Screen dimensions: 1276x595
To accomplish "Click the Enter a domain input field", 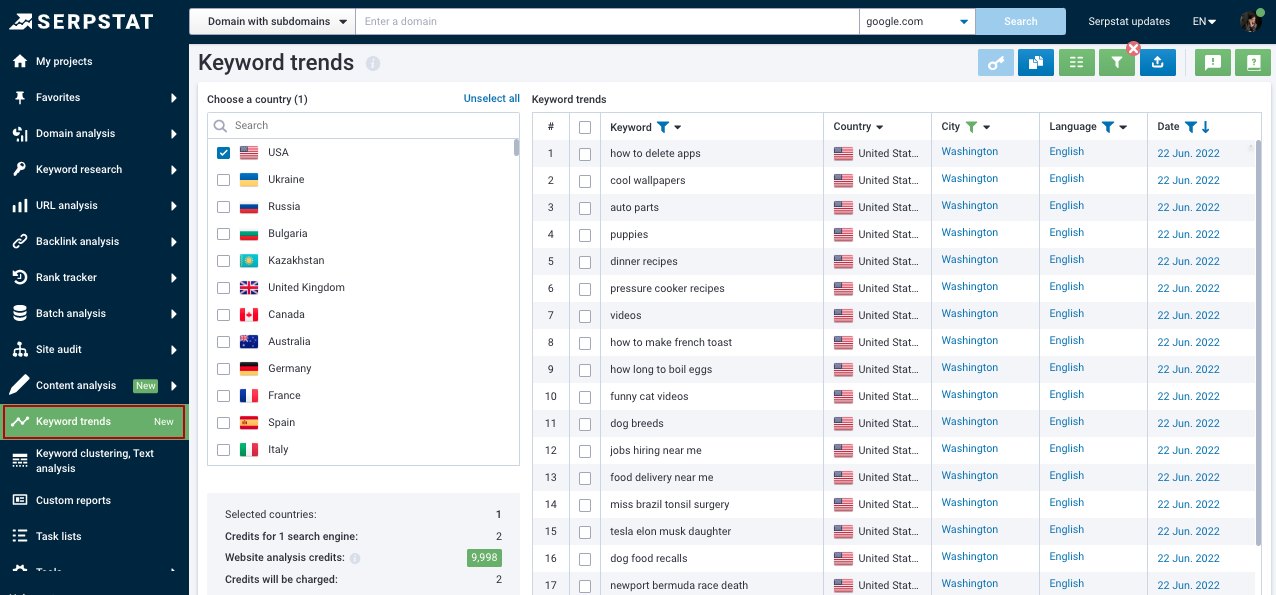I will point(607,21).
